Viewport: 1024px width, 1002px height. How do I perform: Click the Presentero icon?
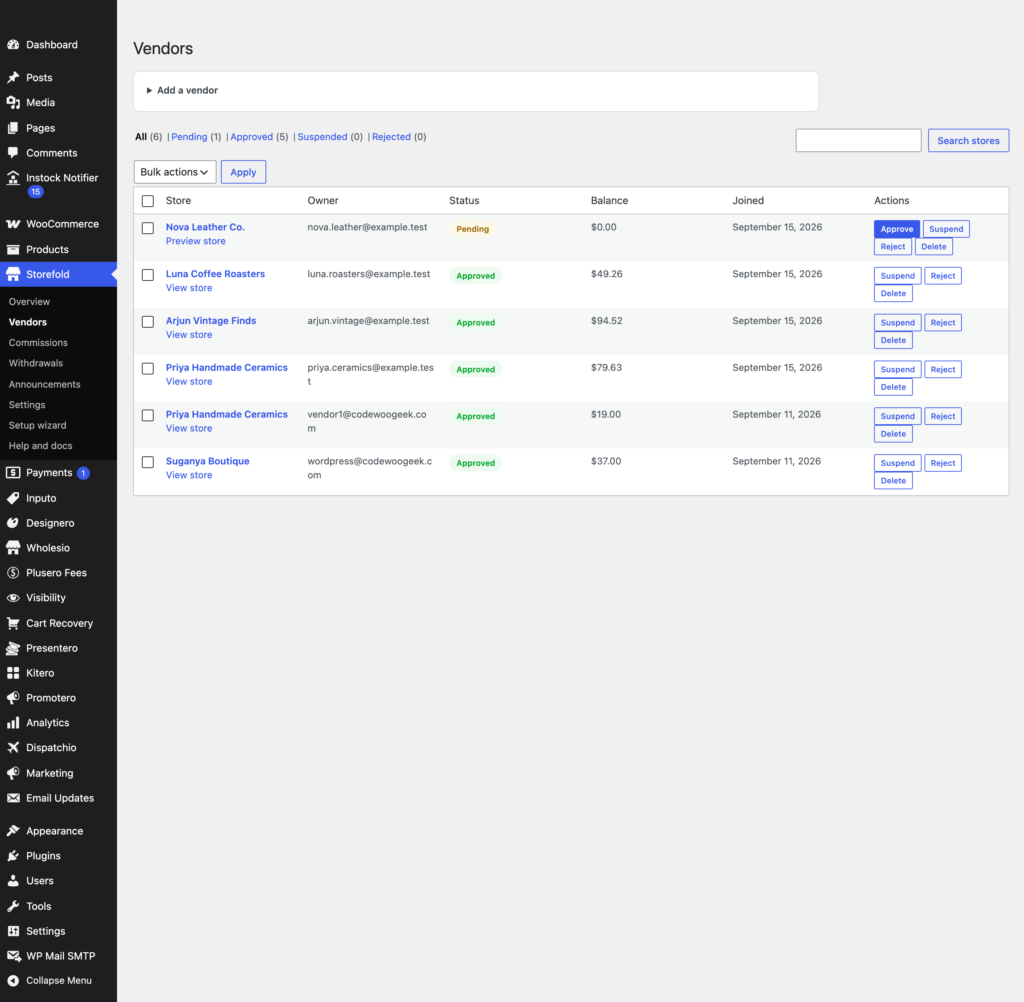tap(13, 648)
